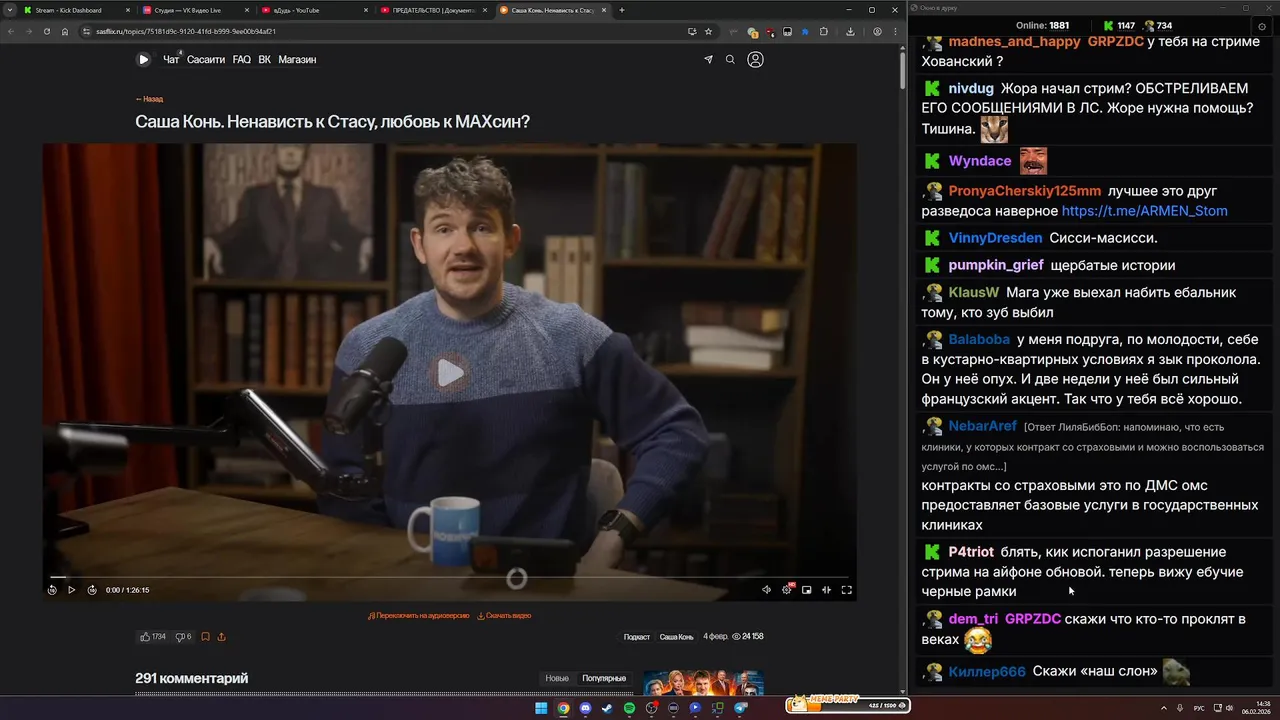This screenshot has height=720, width=1280.
Task: Click the Подкаст tag
Action: [x=637, y=637]
